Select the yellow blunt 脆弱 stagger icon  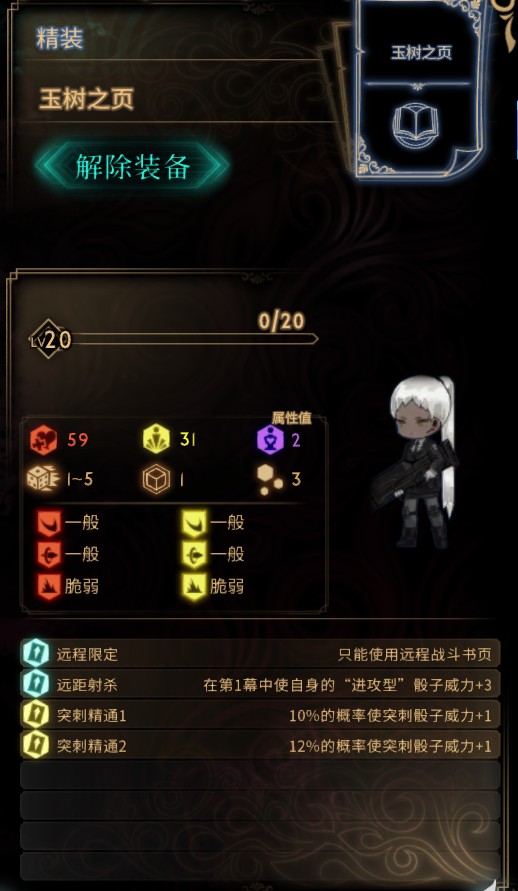coord(194,587)
